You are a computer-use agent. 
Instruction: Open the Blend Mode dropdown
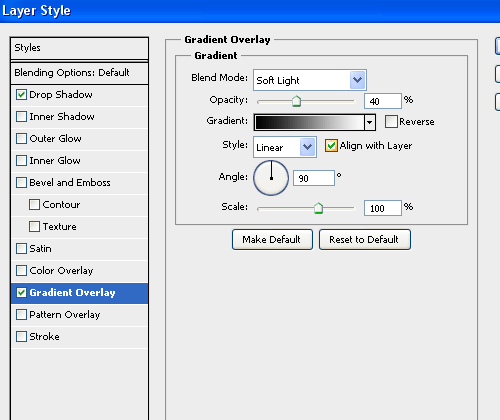310,80
